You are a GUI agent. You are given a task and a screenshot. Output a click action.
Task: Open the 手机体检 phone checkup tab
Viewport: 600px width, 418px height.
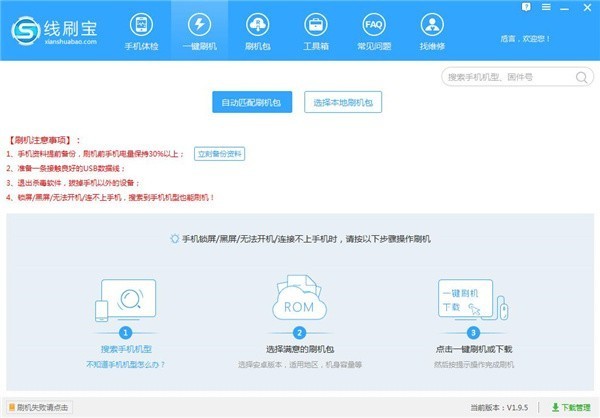141,31
